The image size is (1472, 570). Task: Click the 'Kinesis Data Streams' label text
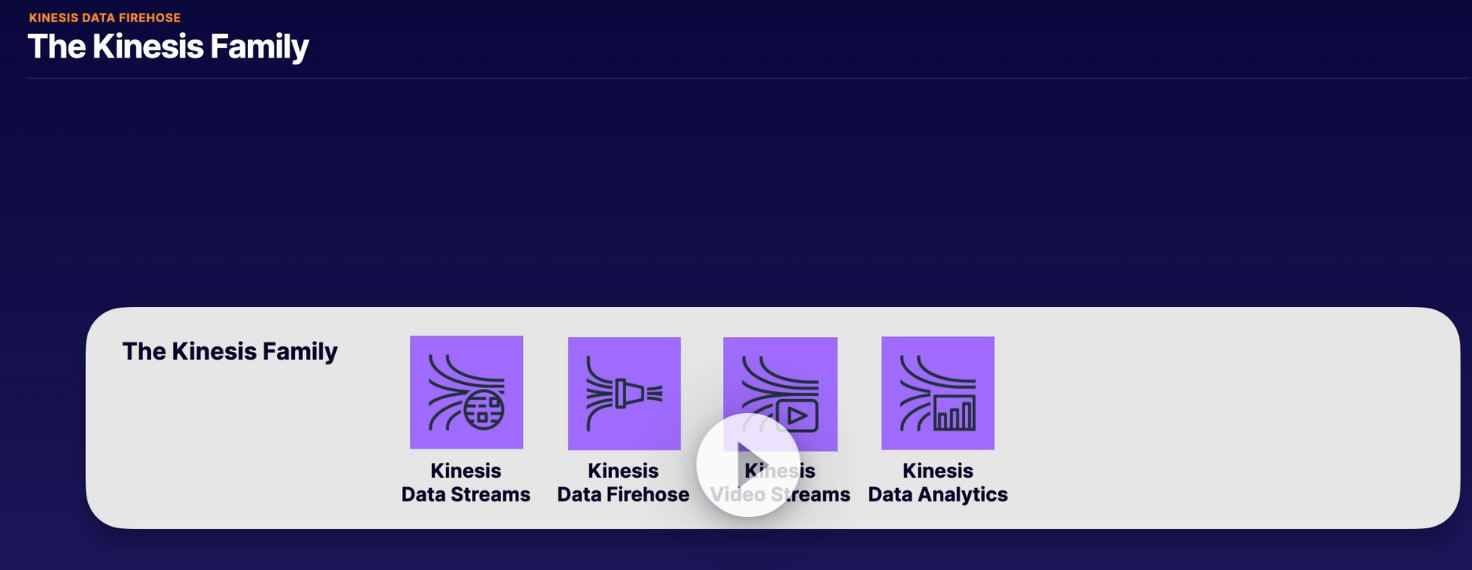pyautogui.click(x=466, y=482)
